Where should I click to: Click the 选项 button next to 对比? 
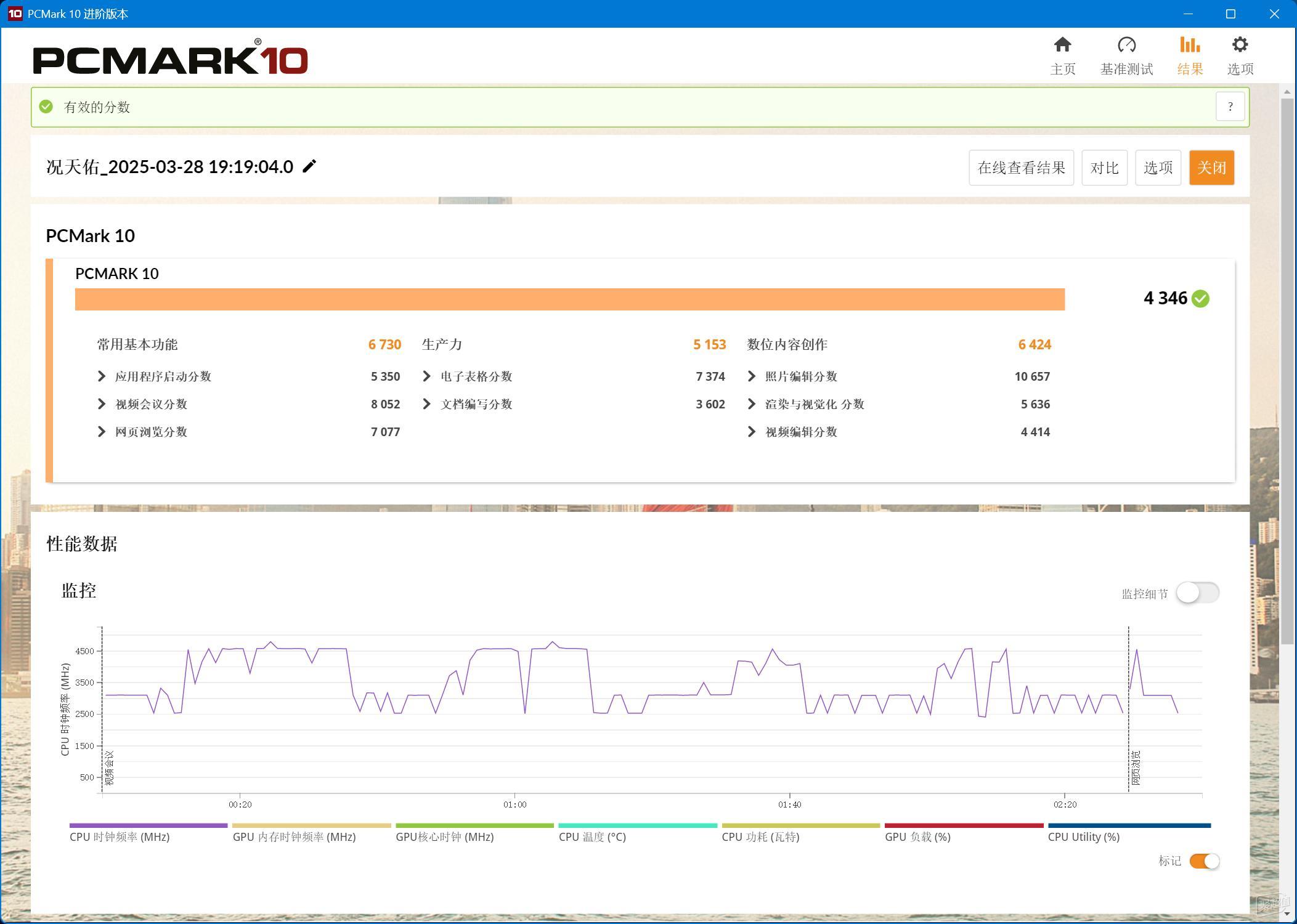click(x=1158, y=168)
